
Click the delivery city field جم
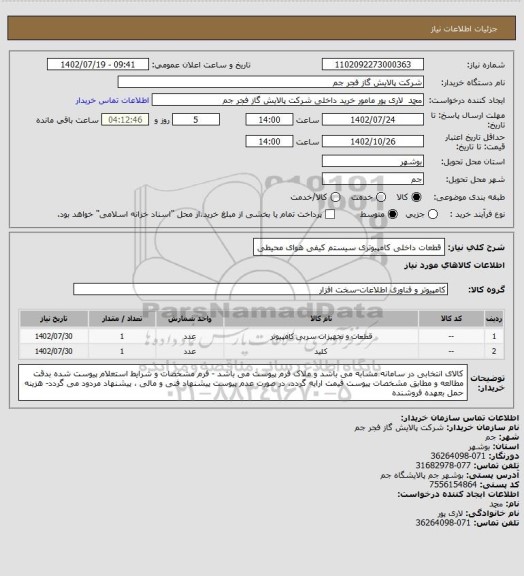click(373, 179)
